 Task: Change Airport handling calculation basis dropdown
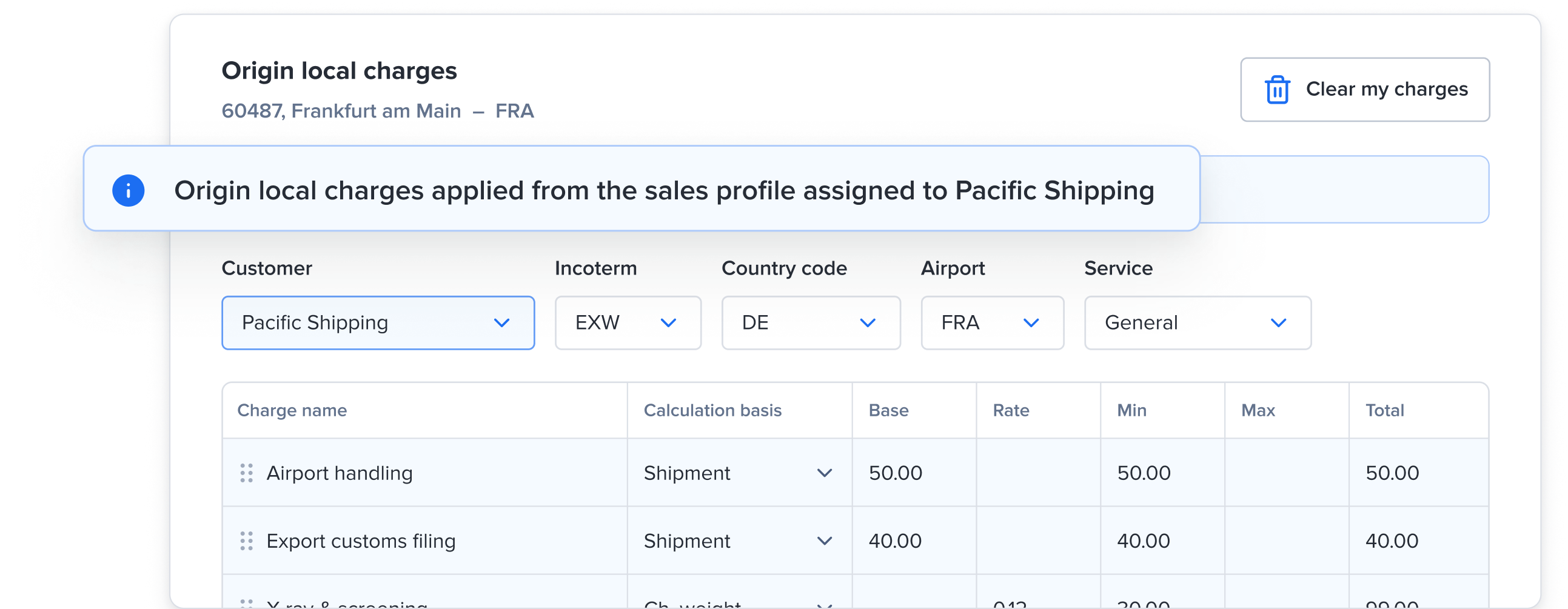point(739,473)
